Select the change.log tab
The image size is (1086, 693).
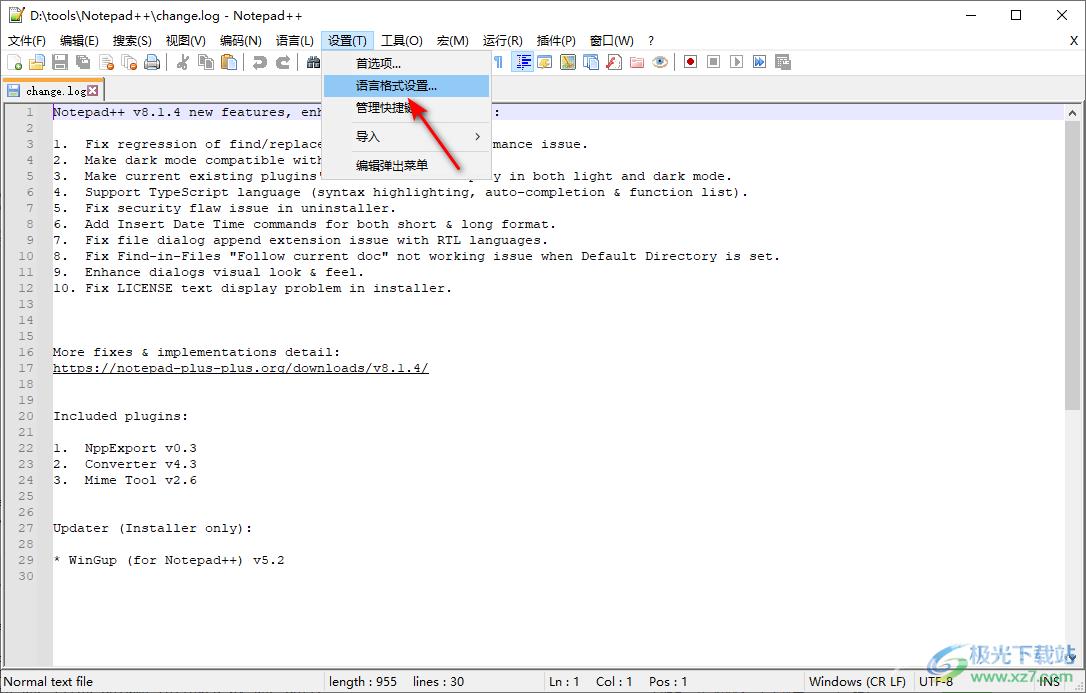[x=53, y=91]
